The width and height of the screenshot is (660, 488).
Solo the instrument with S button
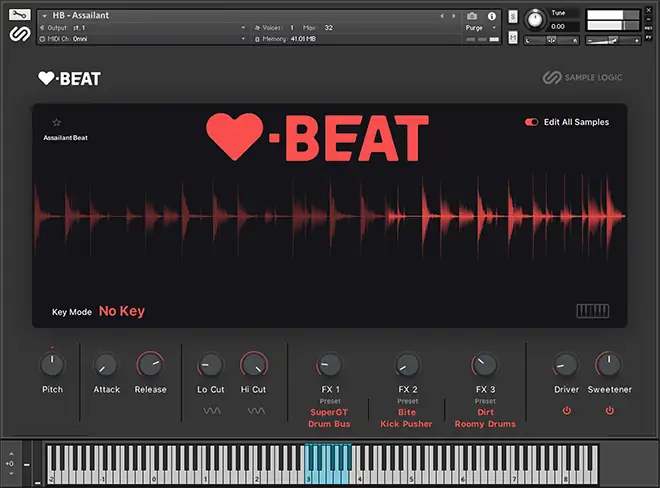(x=513, y=16)
